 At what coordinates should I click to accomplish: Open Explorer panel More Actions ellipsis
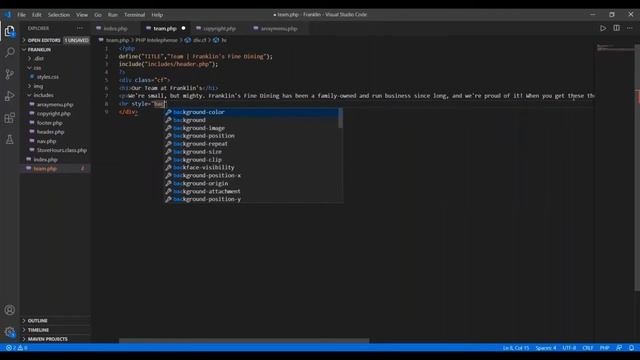point(80,28)
